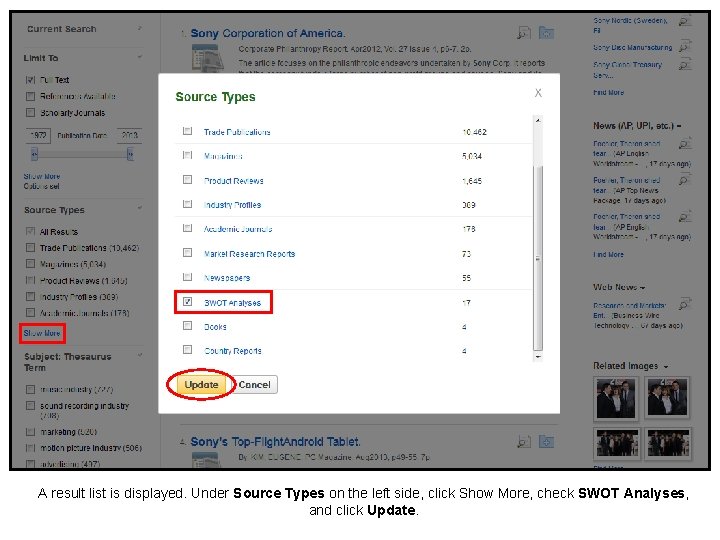Check Market Research Reports in the dialog
The height and width of the screenshot is (540, 720).
pos(187,253)
